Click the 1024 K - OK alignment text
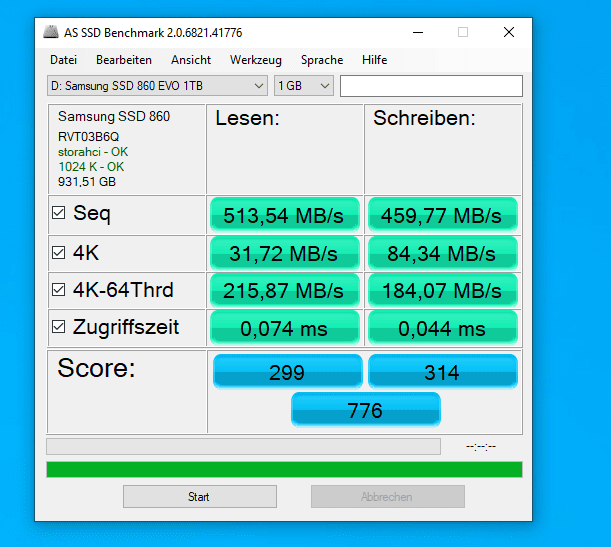This screenshot has width=611, height=547. point(91,167)
